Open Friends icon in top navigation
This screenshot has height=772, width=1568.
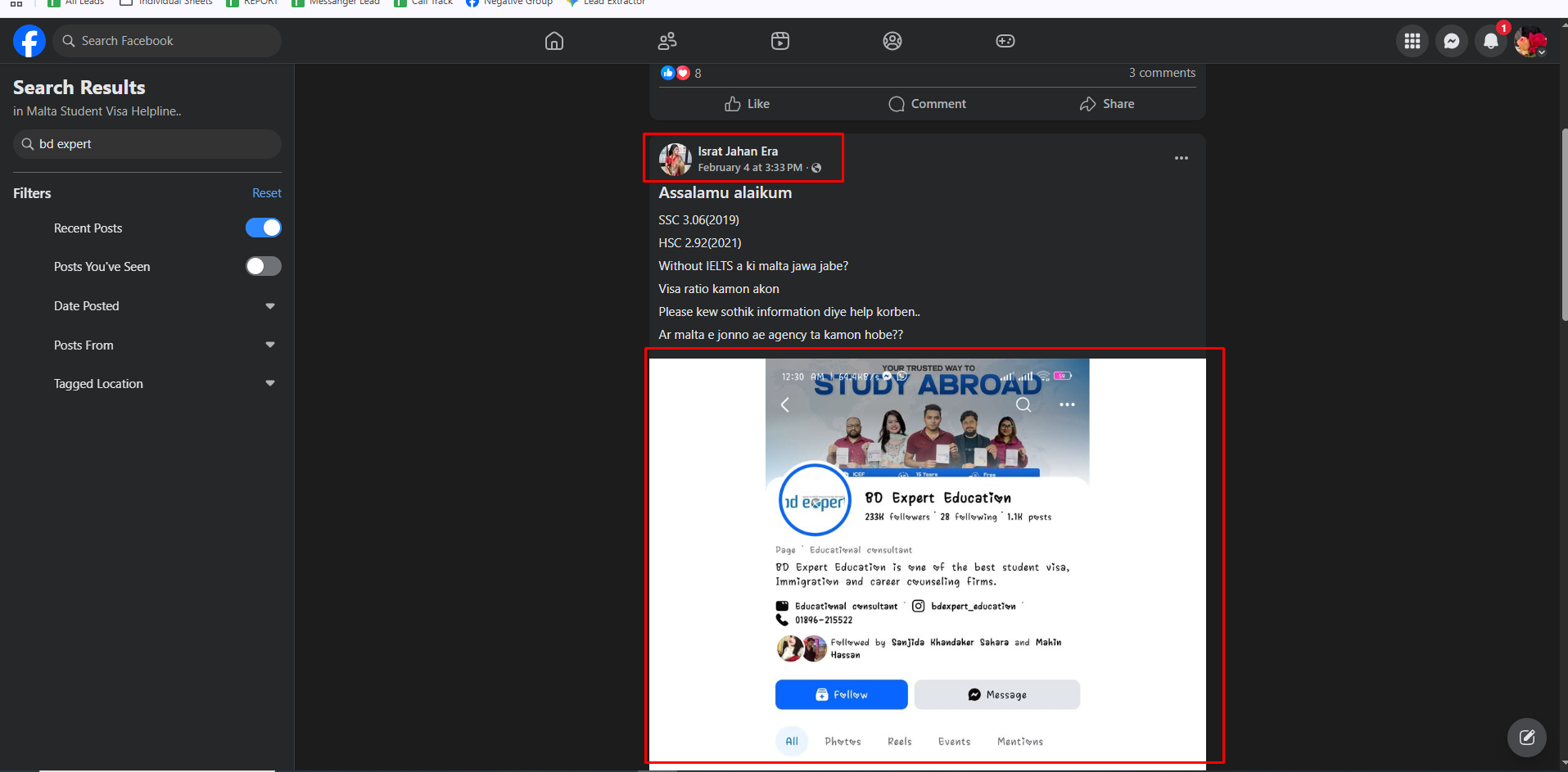coord(667,41)
